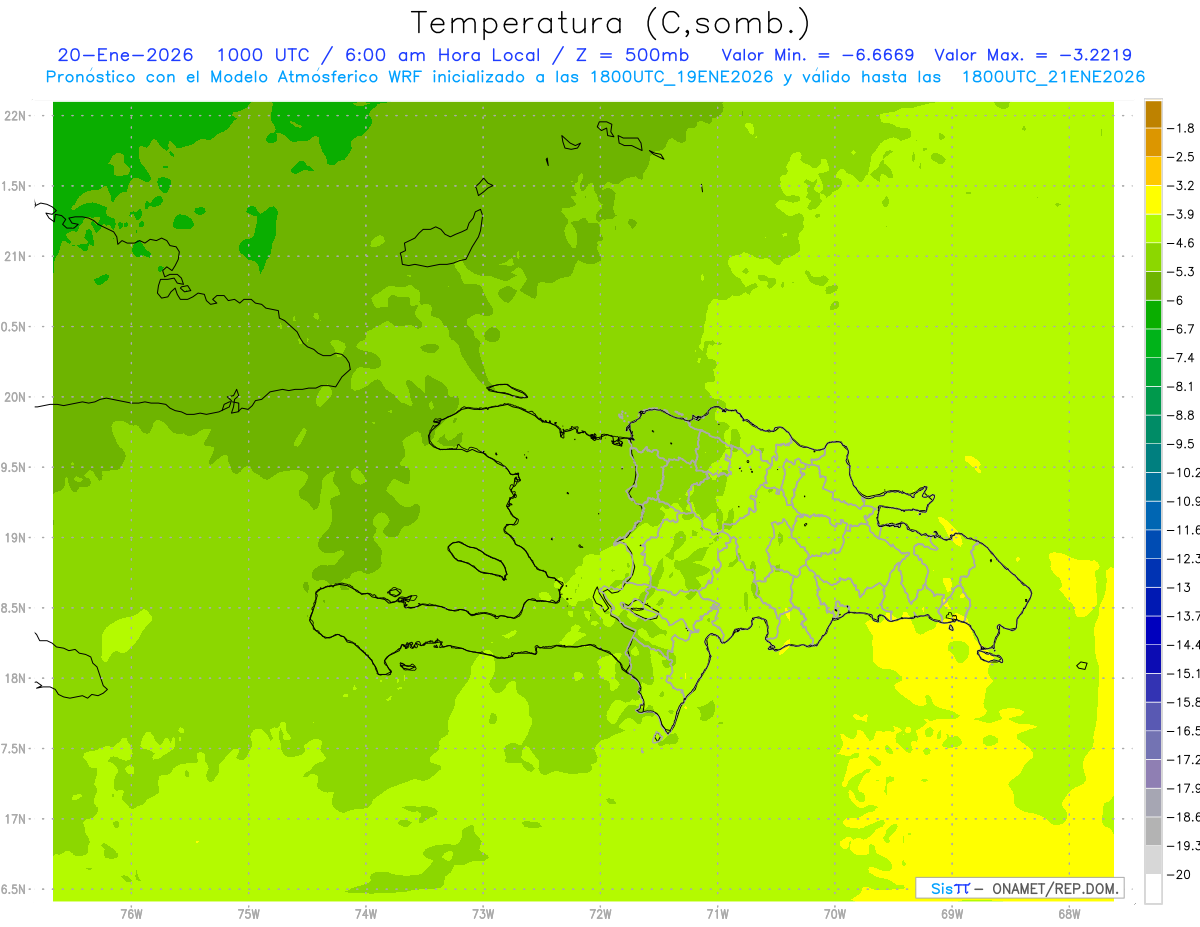Pick legend swatch between -3.9 and -4.6

tap(1153, 229)
